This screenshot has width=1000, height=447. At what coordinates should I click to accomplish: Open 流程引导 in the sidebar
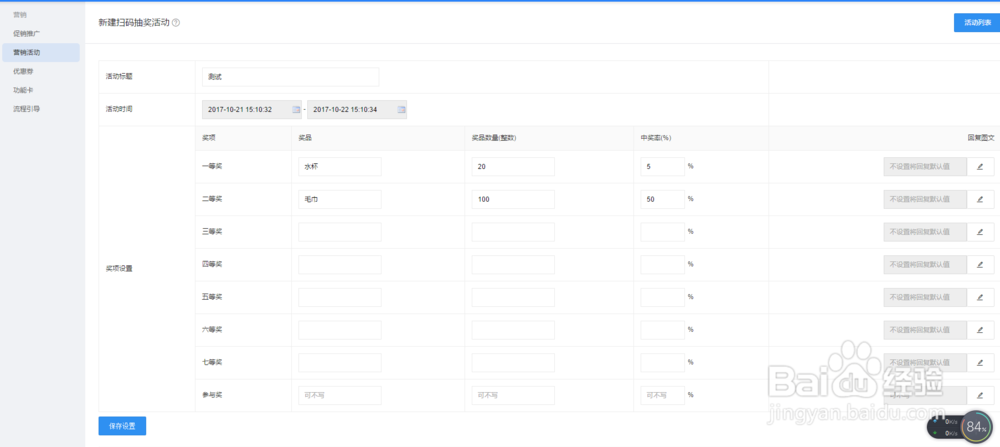click(x=27, y=108)
